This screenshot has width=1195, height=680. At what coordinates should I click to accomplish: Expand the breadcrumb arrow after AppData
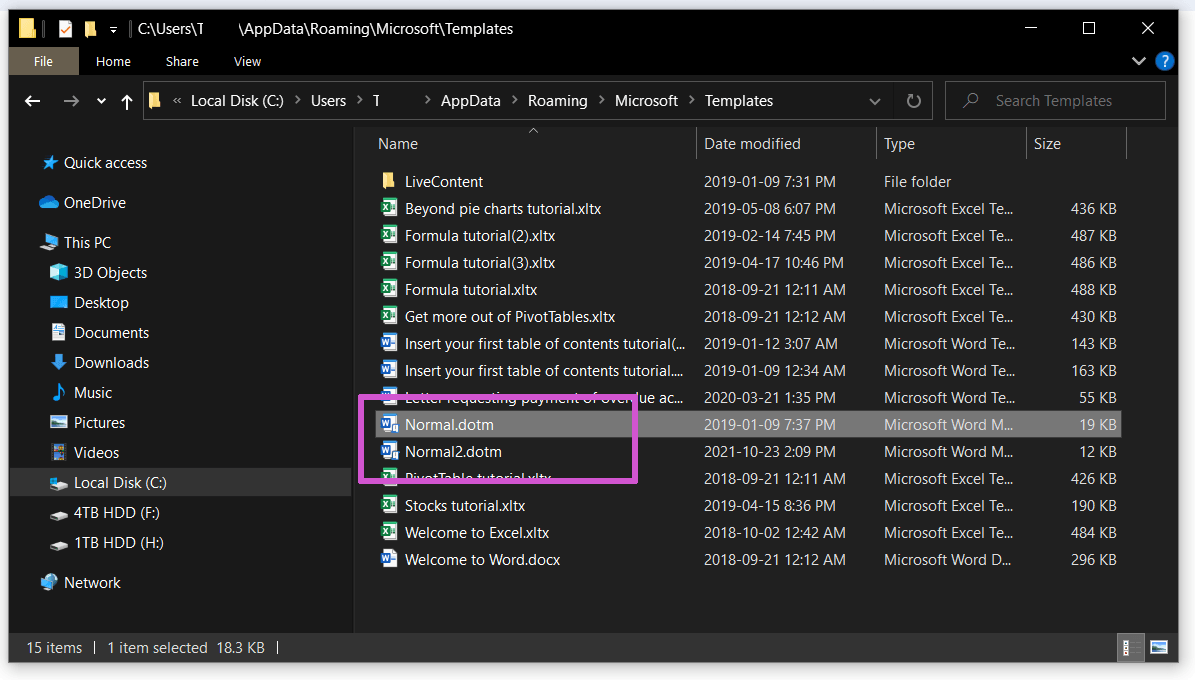point(514,101)
